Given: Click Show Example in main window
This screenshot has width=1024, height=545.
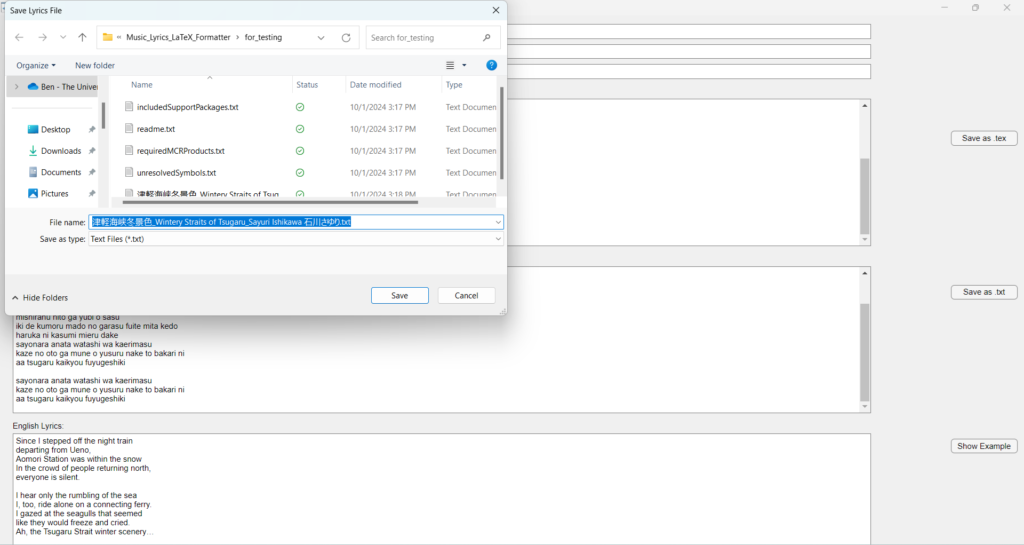Looking at the screenshot, I should (984, 446).
